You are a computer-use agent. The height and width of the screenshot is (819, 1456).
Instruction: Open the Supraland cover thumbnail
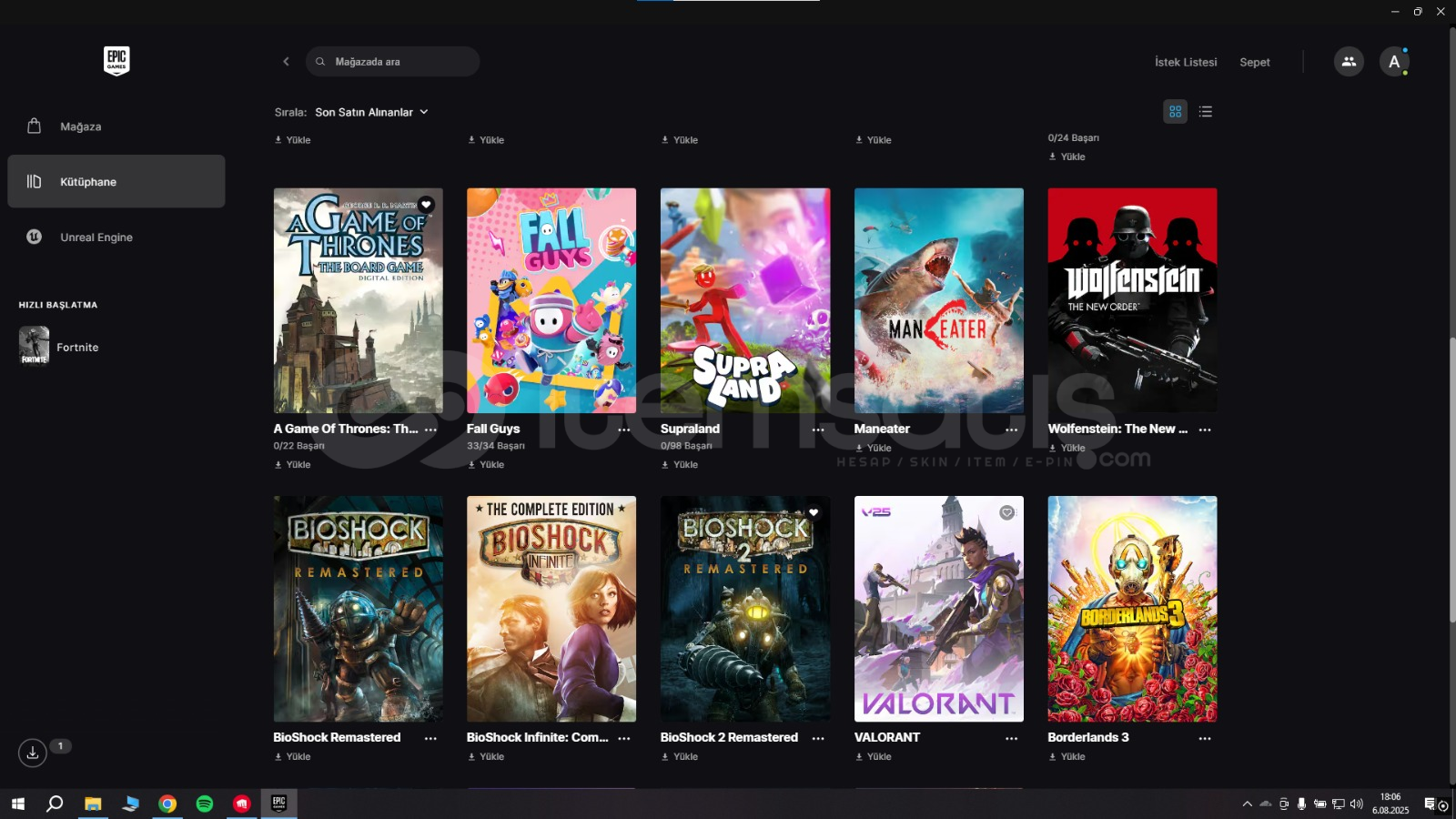pyautogui.click(x=745, y=301)
